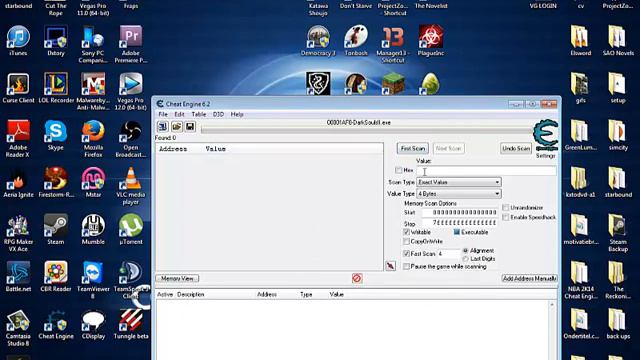Enable the CopyOnWrite checkbox
Screen dimensions: 640x360
(406, 241)
